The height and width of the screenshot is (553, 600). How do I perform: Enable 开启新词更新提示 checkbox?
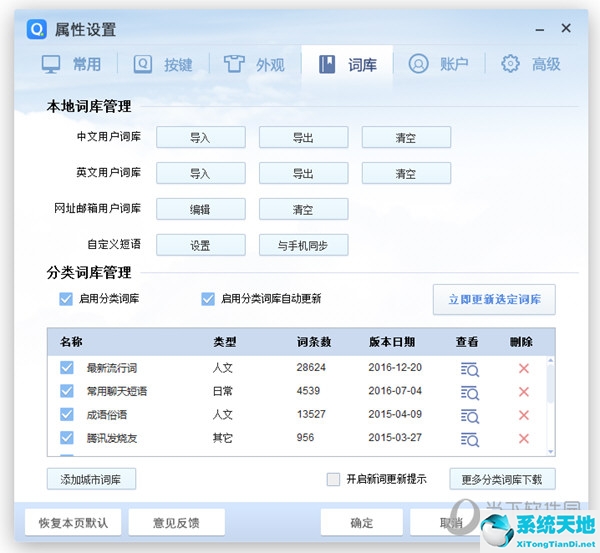333,479
